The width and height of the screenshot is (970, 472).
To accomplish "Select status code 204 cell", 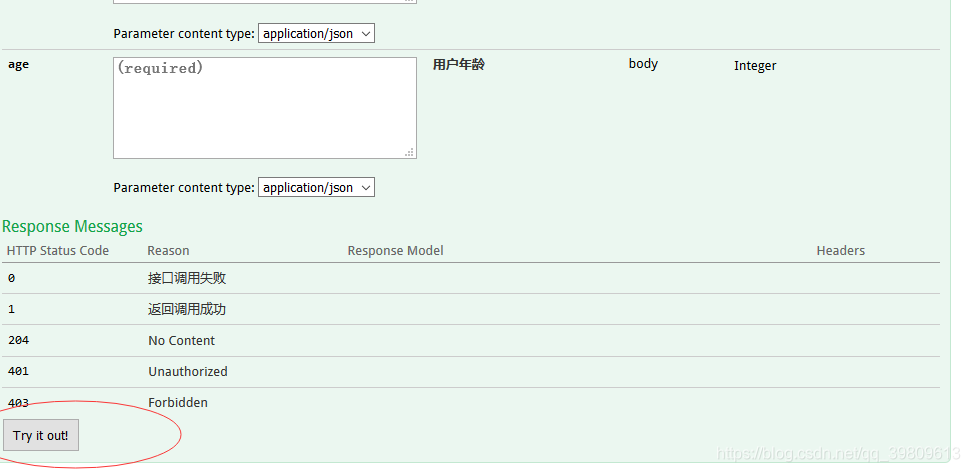I will coord(19,340).
